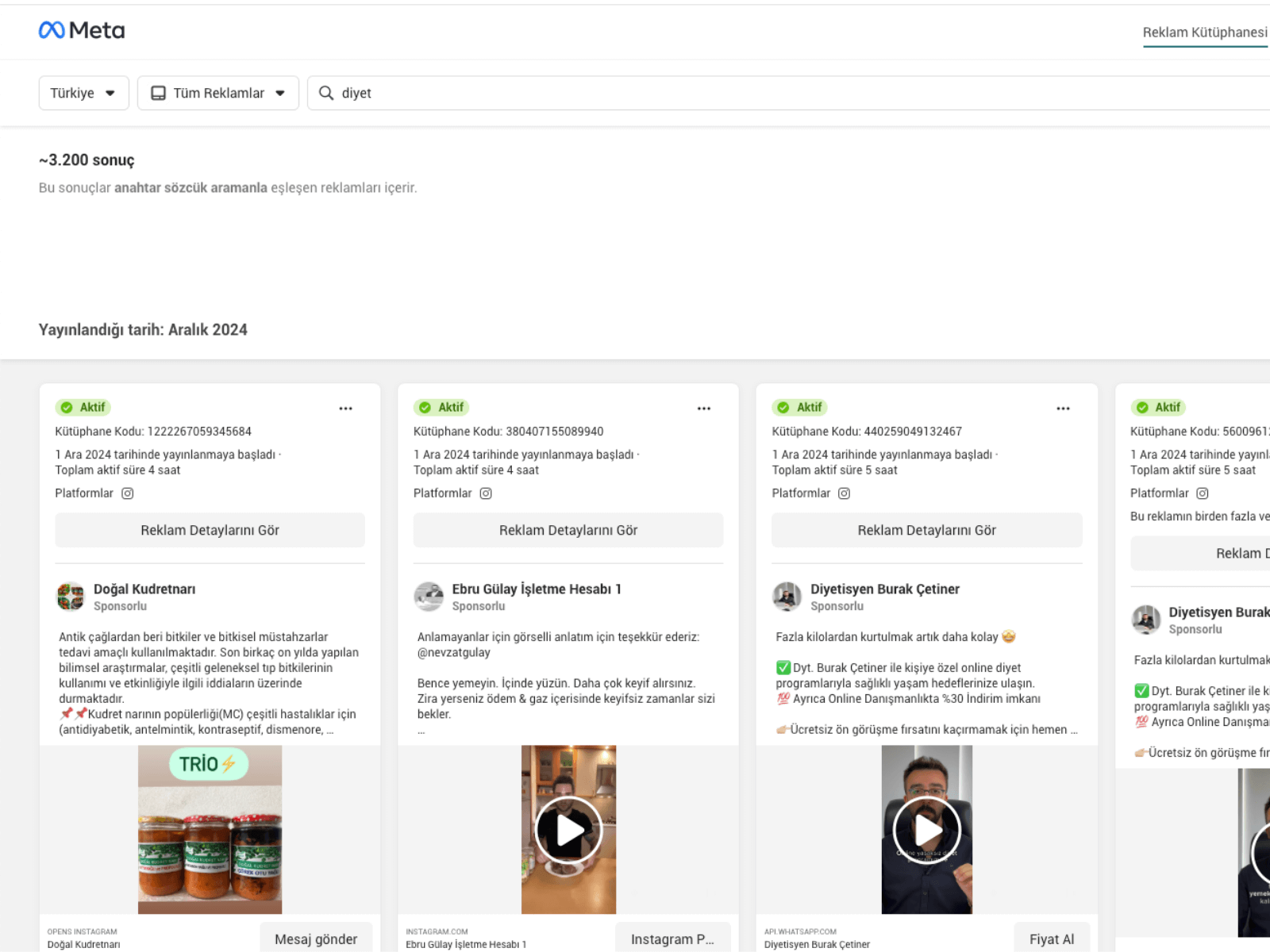Open the Tüm Reklamlar category dropdown
The height and width of the screenshot is (952, 1270).
pos(217,93)
